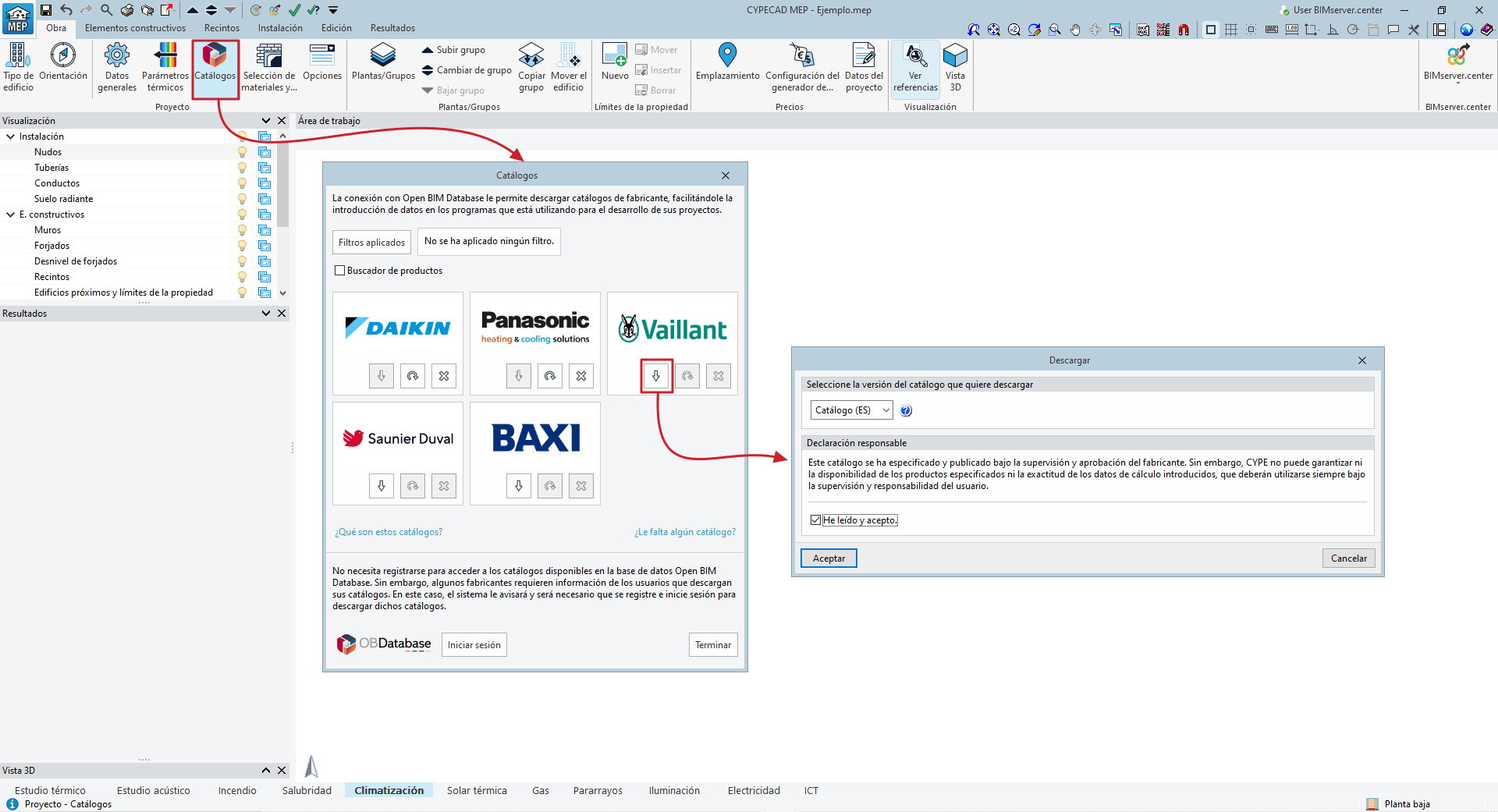Screen dimensions: 1498x812
Task: Open Datos generales gear icon
Action: point(117,67)
